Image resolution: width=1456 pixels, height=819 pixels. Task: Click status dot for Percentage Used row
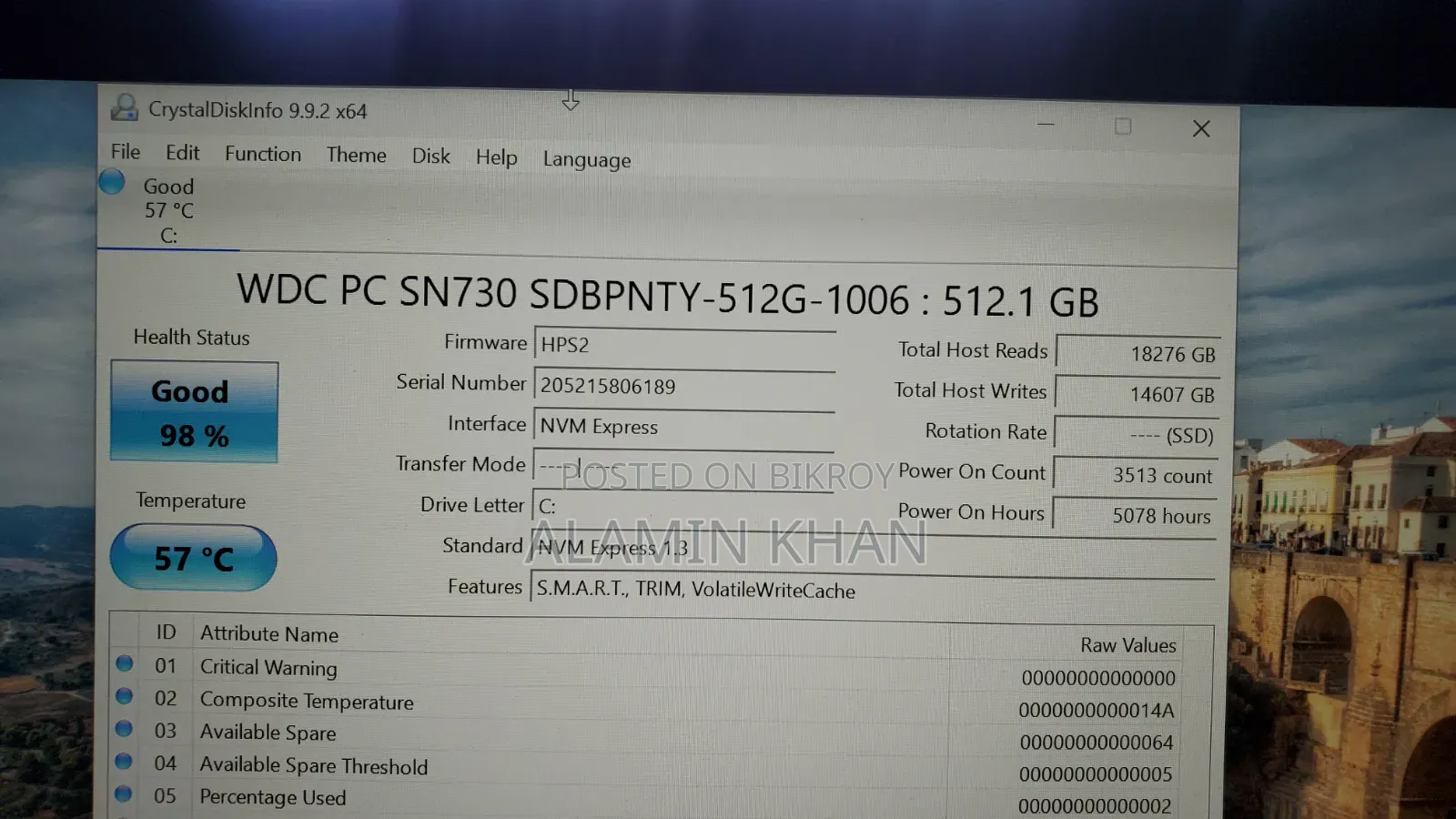[x=125, y=794]
